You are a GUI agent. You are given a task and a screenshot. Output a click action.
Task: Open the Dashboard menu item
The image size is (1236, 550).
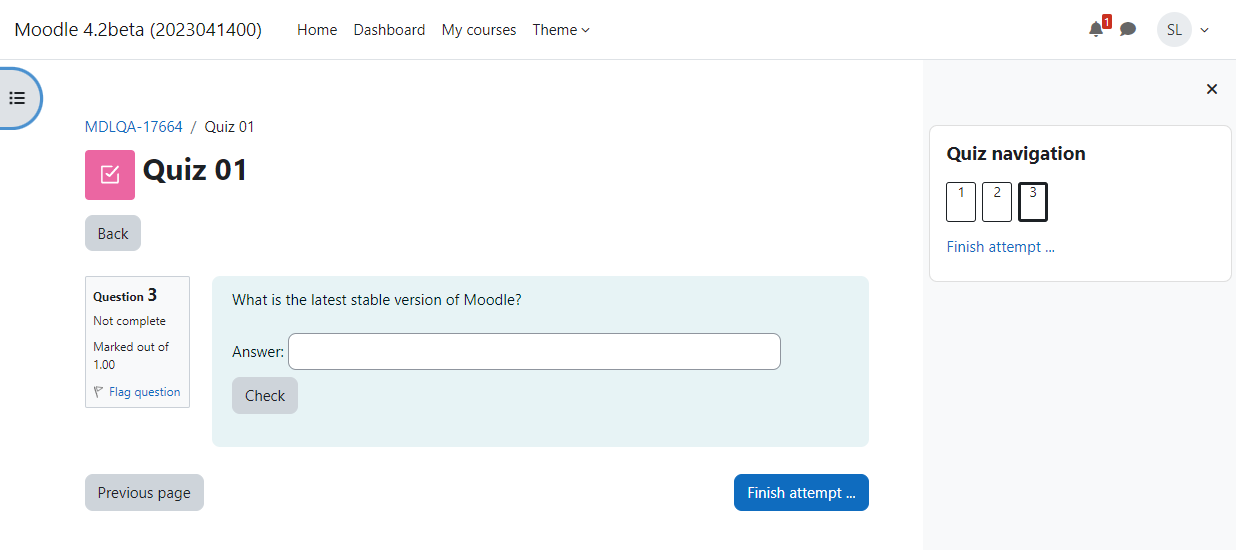(x=389, y=30)
